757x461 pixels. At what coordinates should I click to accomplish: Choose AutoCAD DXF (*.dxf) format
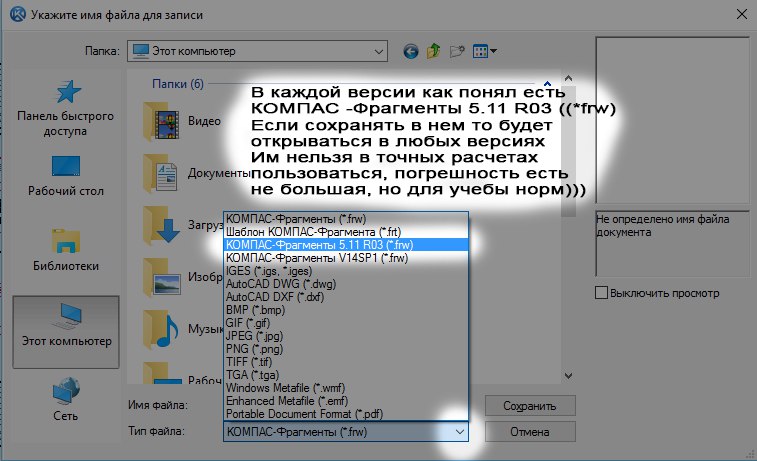[346, 297]
